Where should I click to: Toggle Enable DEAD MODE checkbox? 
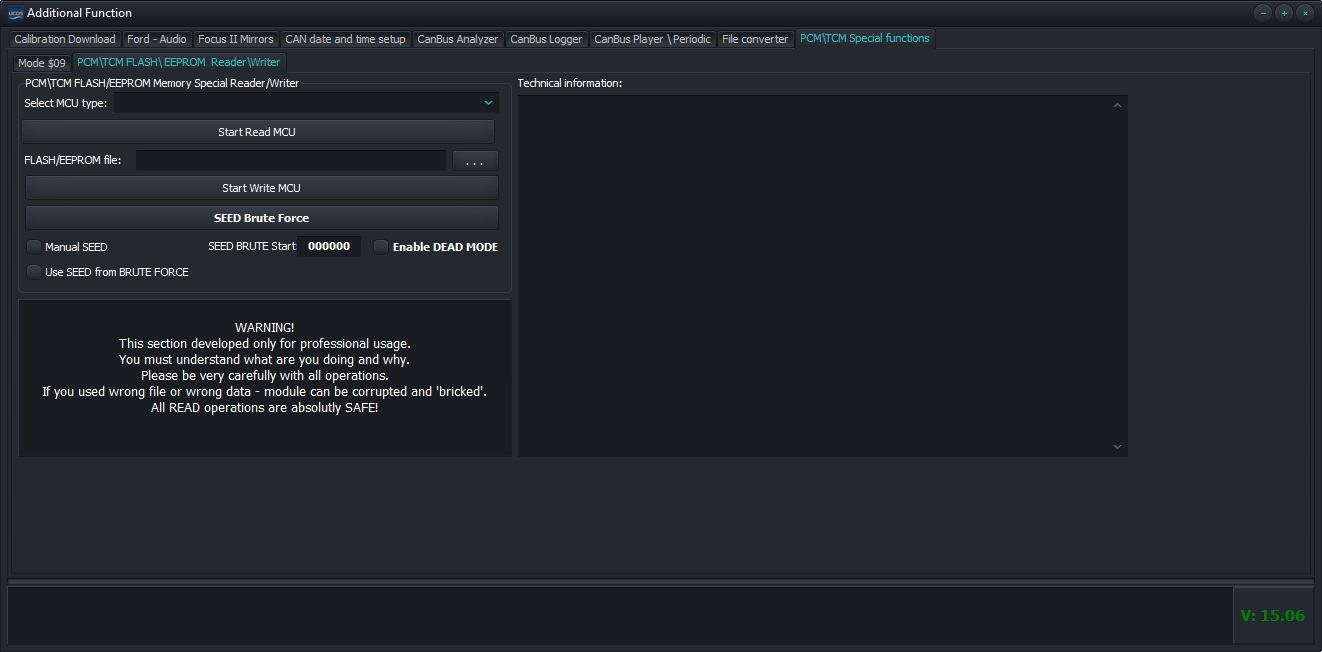click(x=381, y=247)
